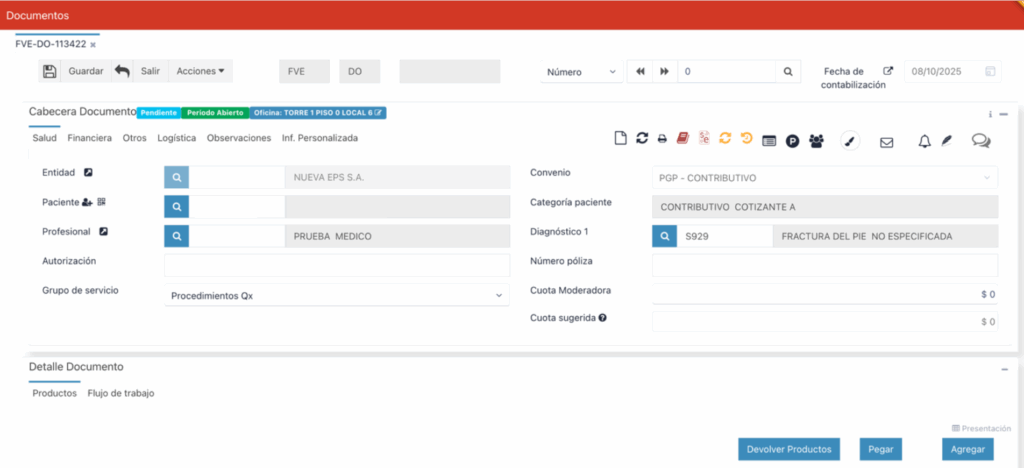This screenshot has height=468, width=1024.
Task: Click the circled P icon
Action: (792, 141)
